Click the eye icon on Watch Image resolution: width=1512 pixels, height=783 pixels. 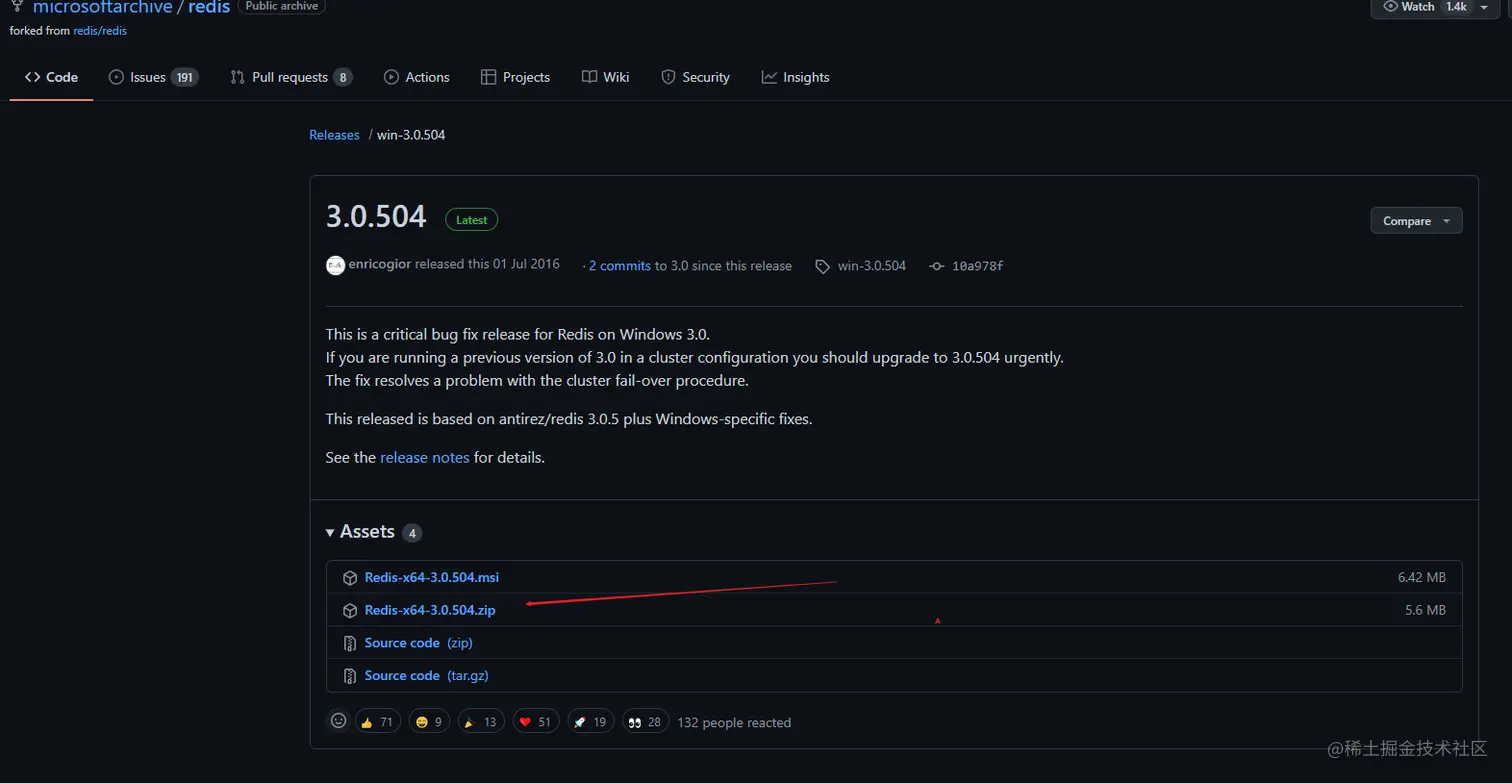(1390, 6)
